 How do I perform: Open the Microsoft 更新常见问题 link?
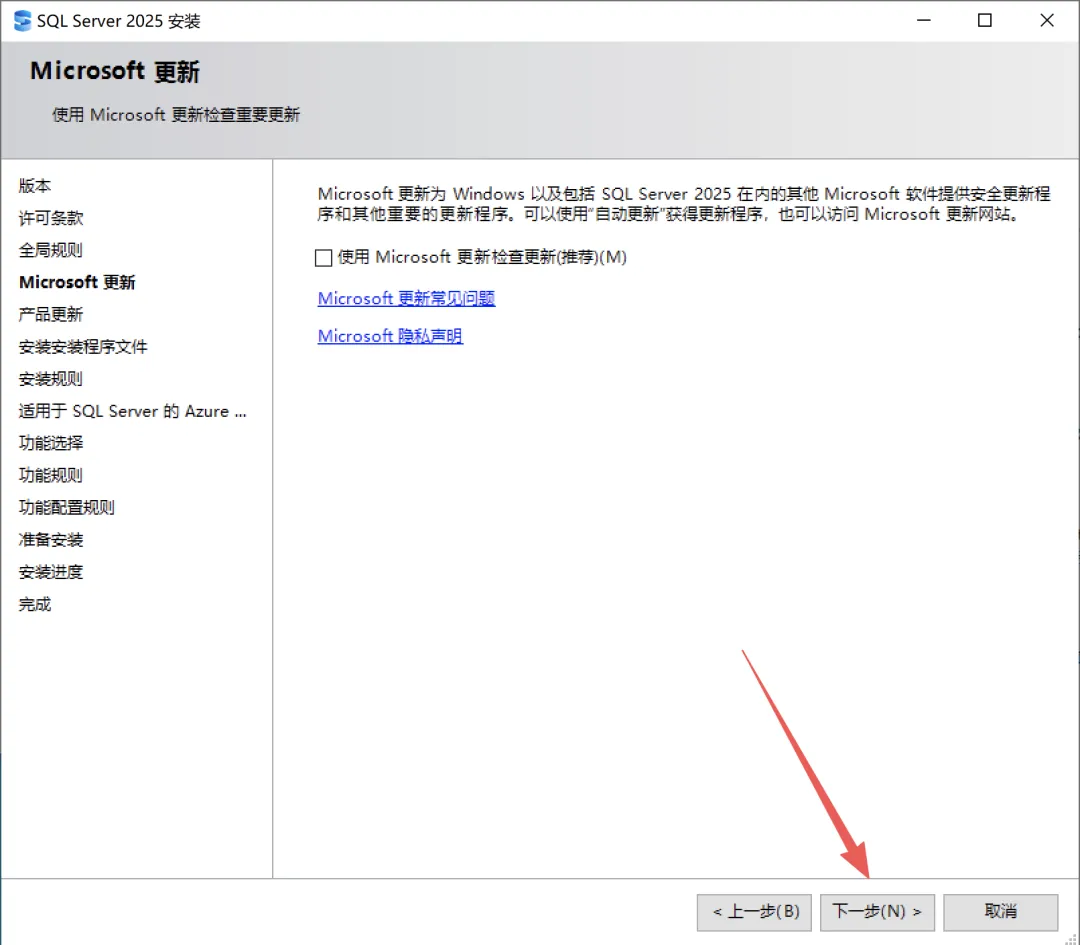click(406, 298)
